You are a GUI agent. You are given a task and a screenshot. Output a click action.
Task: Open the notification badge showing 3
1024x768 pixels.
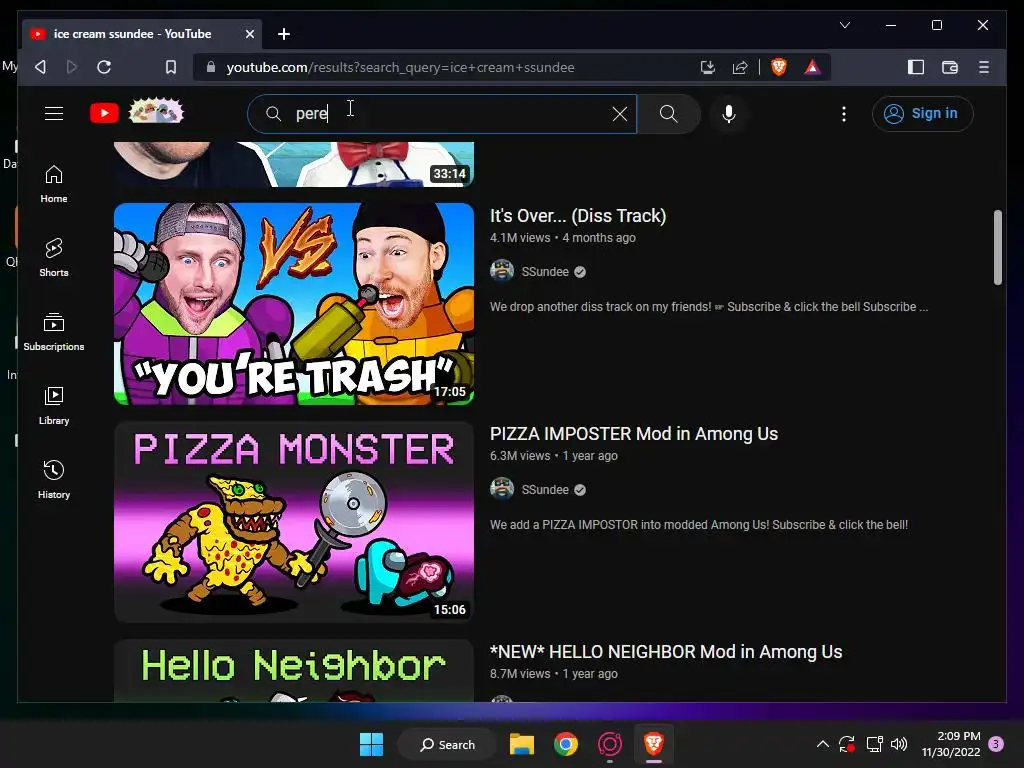point(996,744)
